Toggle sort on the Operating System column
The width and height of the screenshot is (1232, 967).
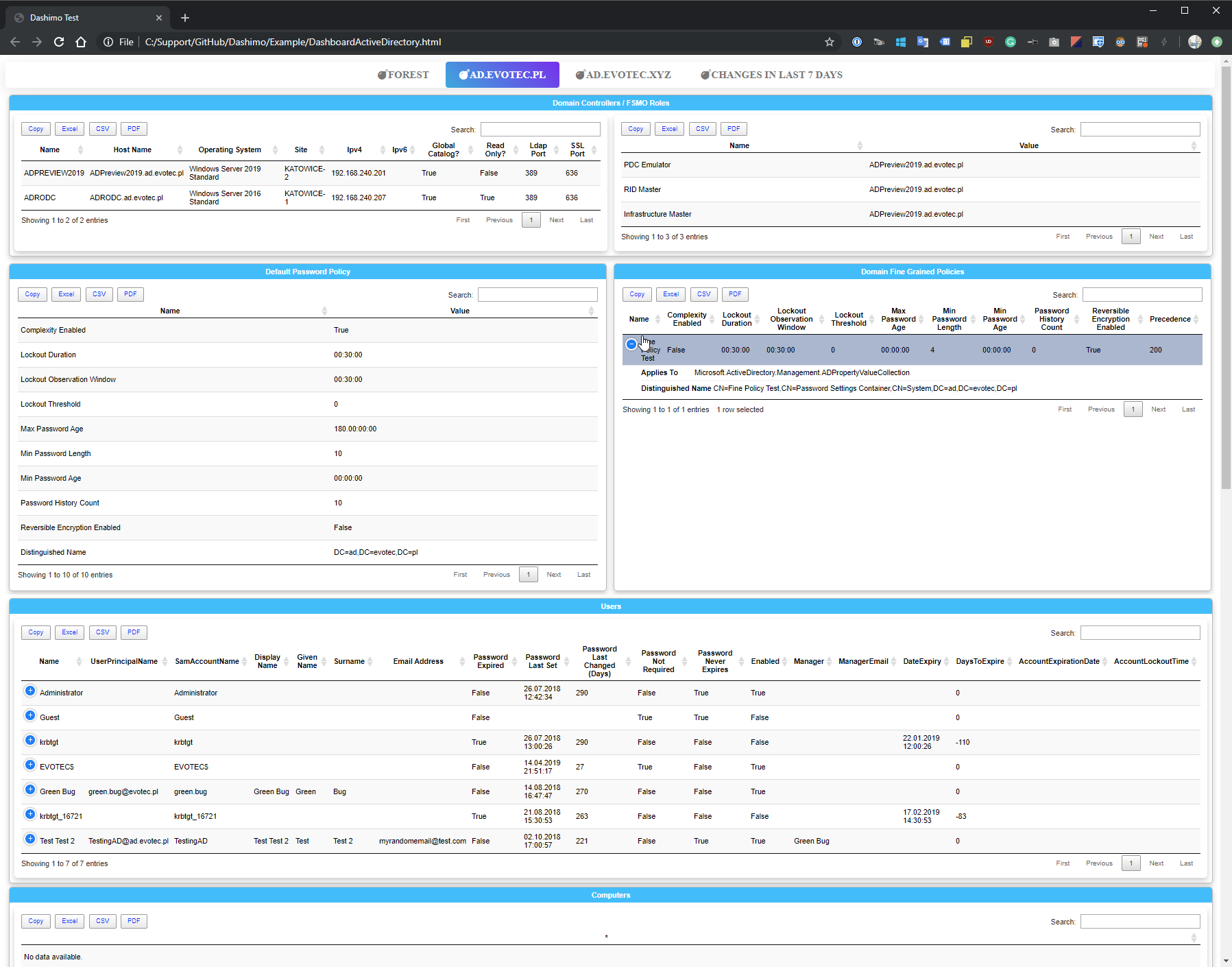point(230,150)
